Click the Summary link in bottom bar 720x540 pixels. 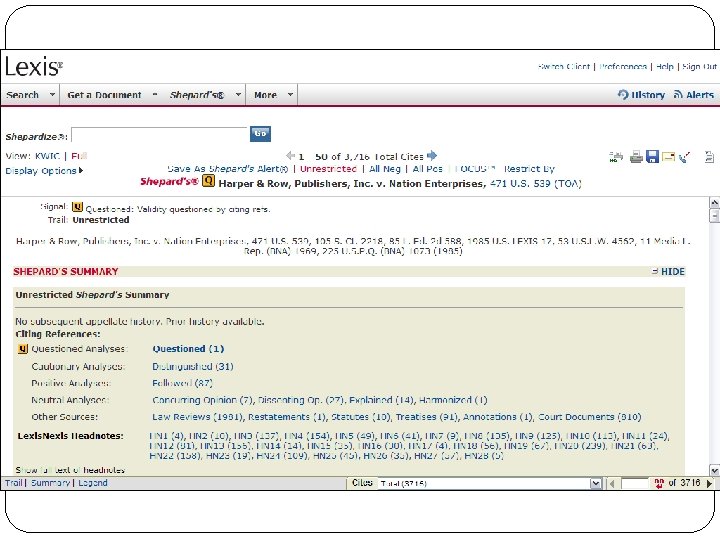tap(50, 483)
